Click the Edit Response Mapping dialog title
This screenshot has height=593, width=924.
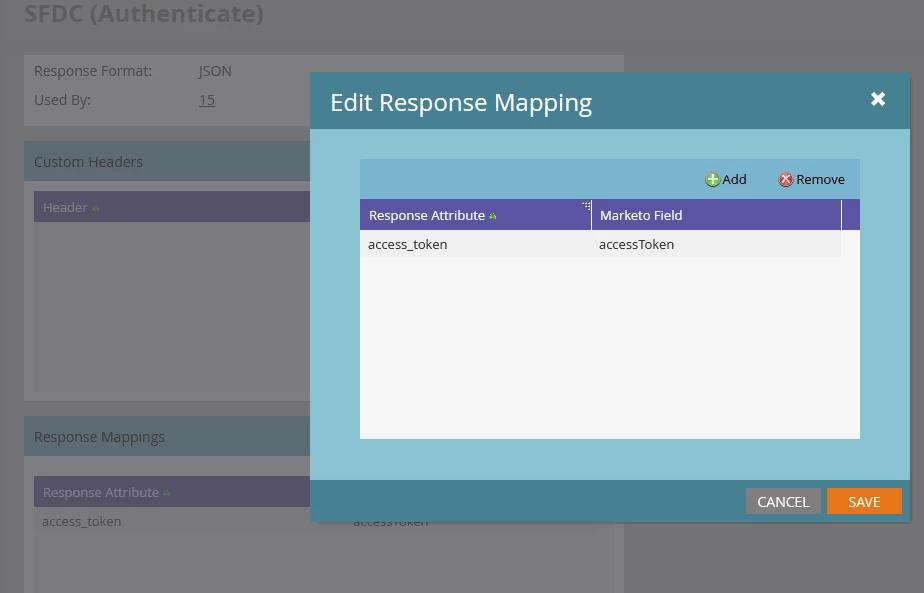[461, 103]
